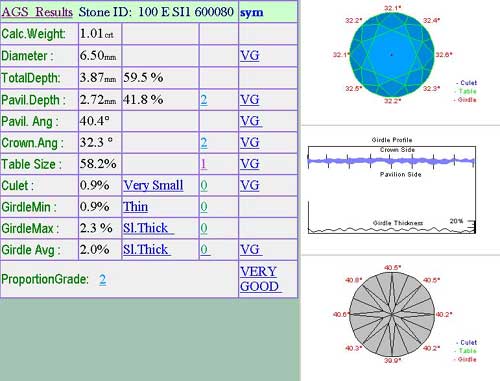The width and height of the screenshot is (500, 381).
Task: Click the 32.6° crown angle label
Action: tap(444, 55)
